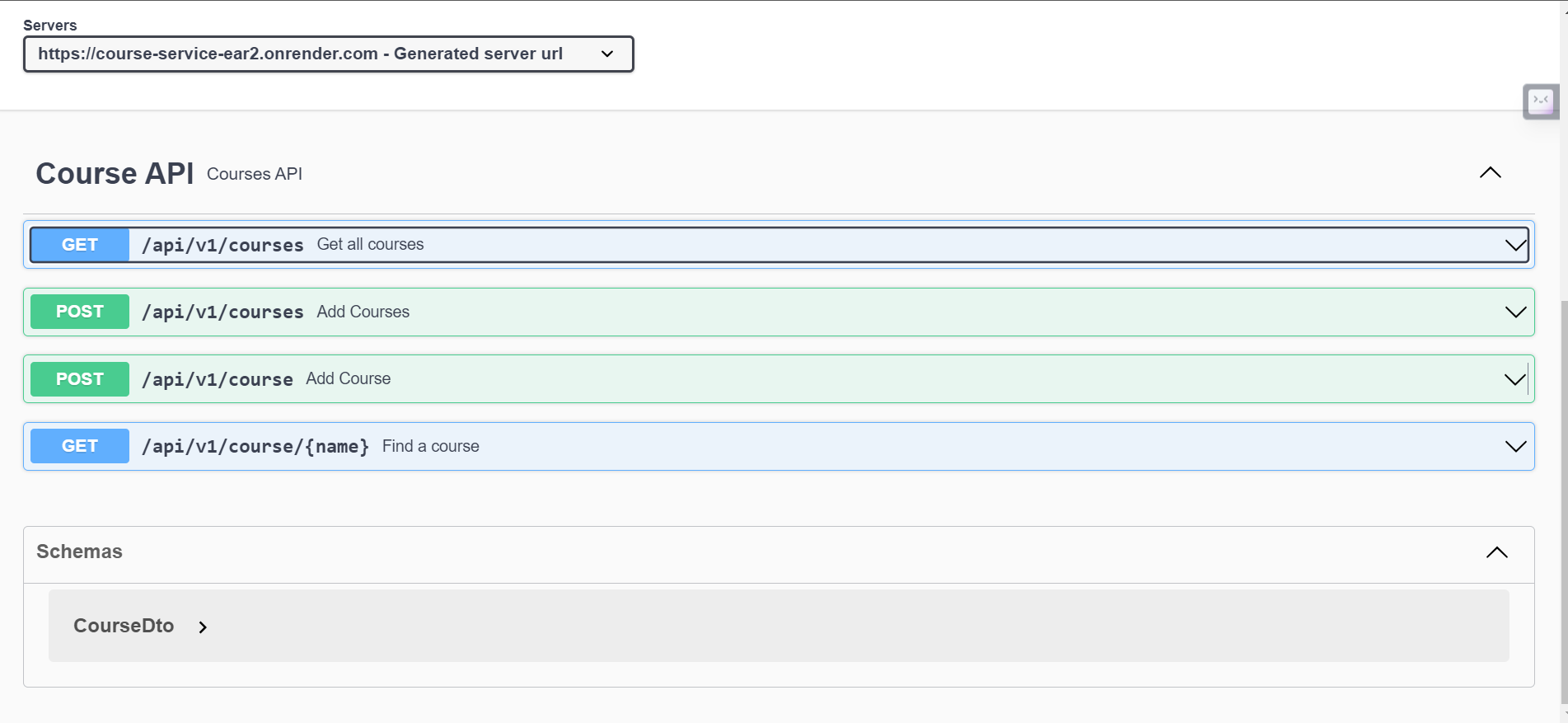The height and width of the screenshot is (723, 1568).
Task: Click the 'Courses API' subtitle text
Action: [255, 174]
